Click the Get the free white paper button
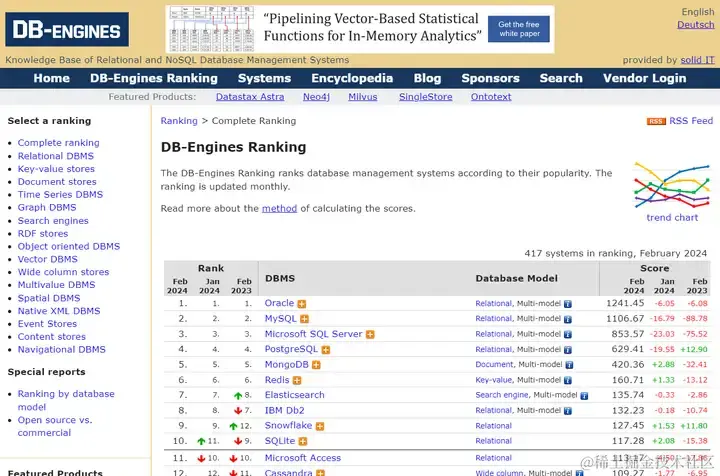Viewport: 720px width, 476px height. point(519,29)
